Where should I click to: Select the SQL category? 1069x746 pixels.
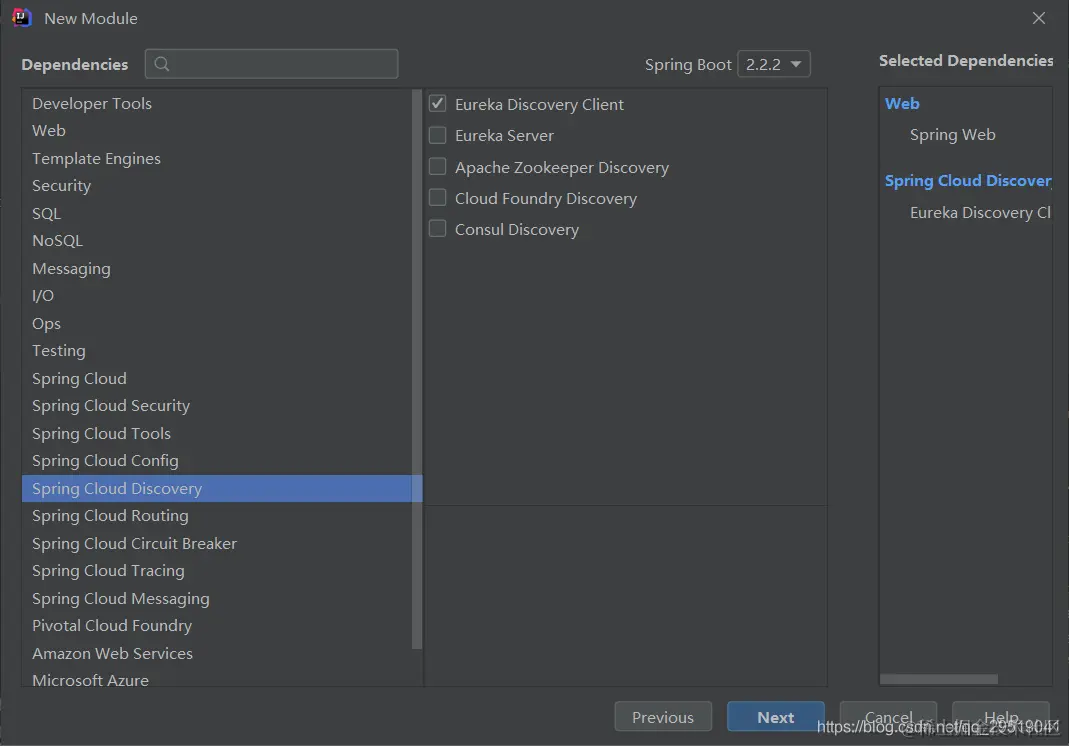217,213
